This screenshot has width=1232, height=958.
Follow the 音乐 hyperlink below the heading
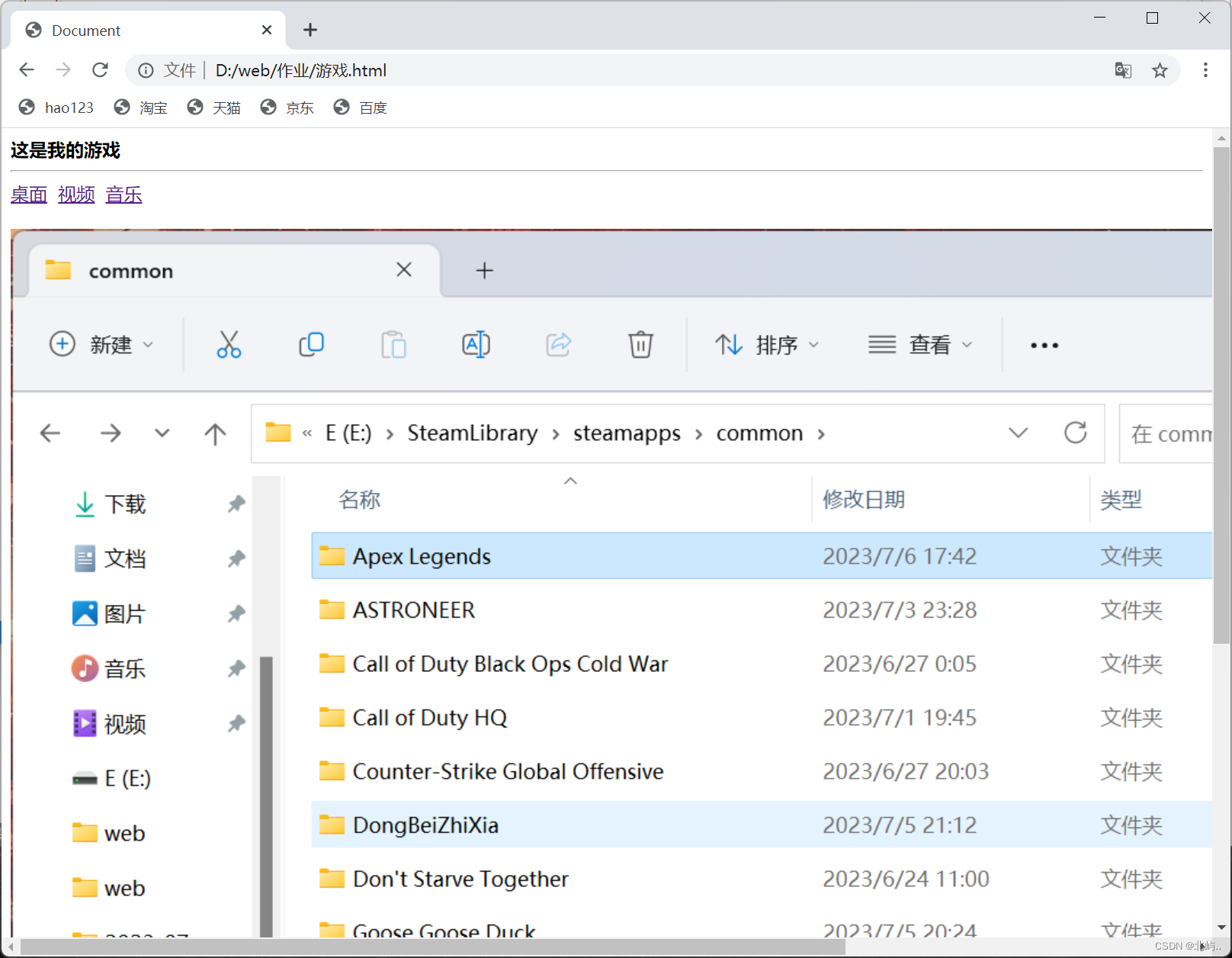pos(124,194)
